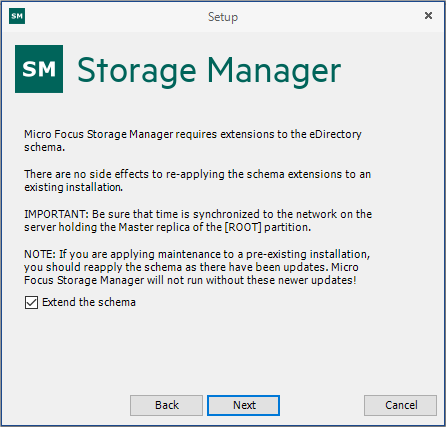Screen dimensions: 446x427
Task: Click the 'IMPORTANT: Be sure that time' paragraph
Action: 198,221
